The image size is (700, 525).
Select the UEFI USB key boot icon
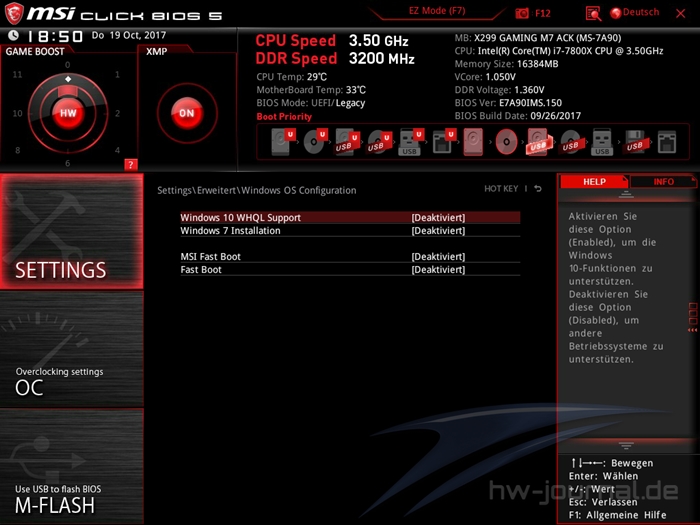pyautogui.click(x=411, y=142)
